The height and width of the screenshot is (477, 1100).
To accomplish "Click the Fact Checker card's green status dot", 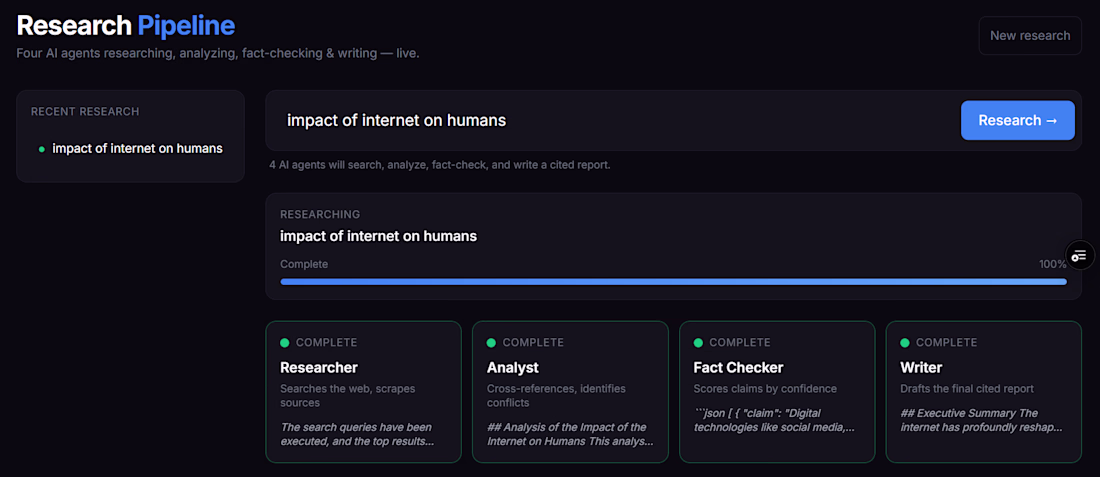I will tap(698, 343).
